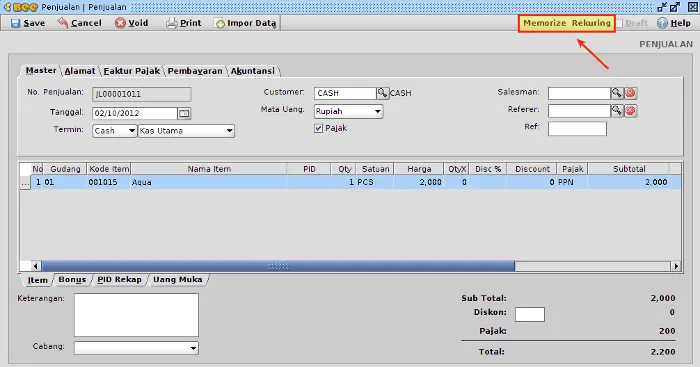Click the row ellipsis button
Screen dimensions: 700x367
click(x=25, y=183)
